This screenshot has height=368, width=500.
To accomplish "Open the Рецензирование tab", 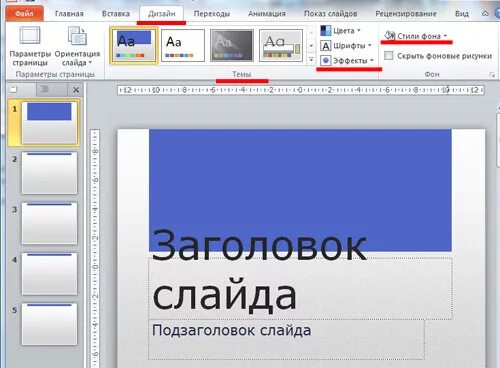I will pos(406,14).
